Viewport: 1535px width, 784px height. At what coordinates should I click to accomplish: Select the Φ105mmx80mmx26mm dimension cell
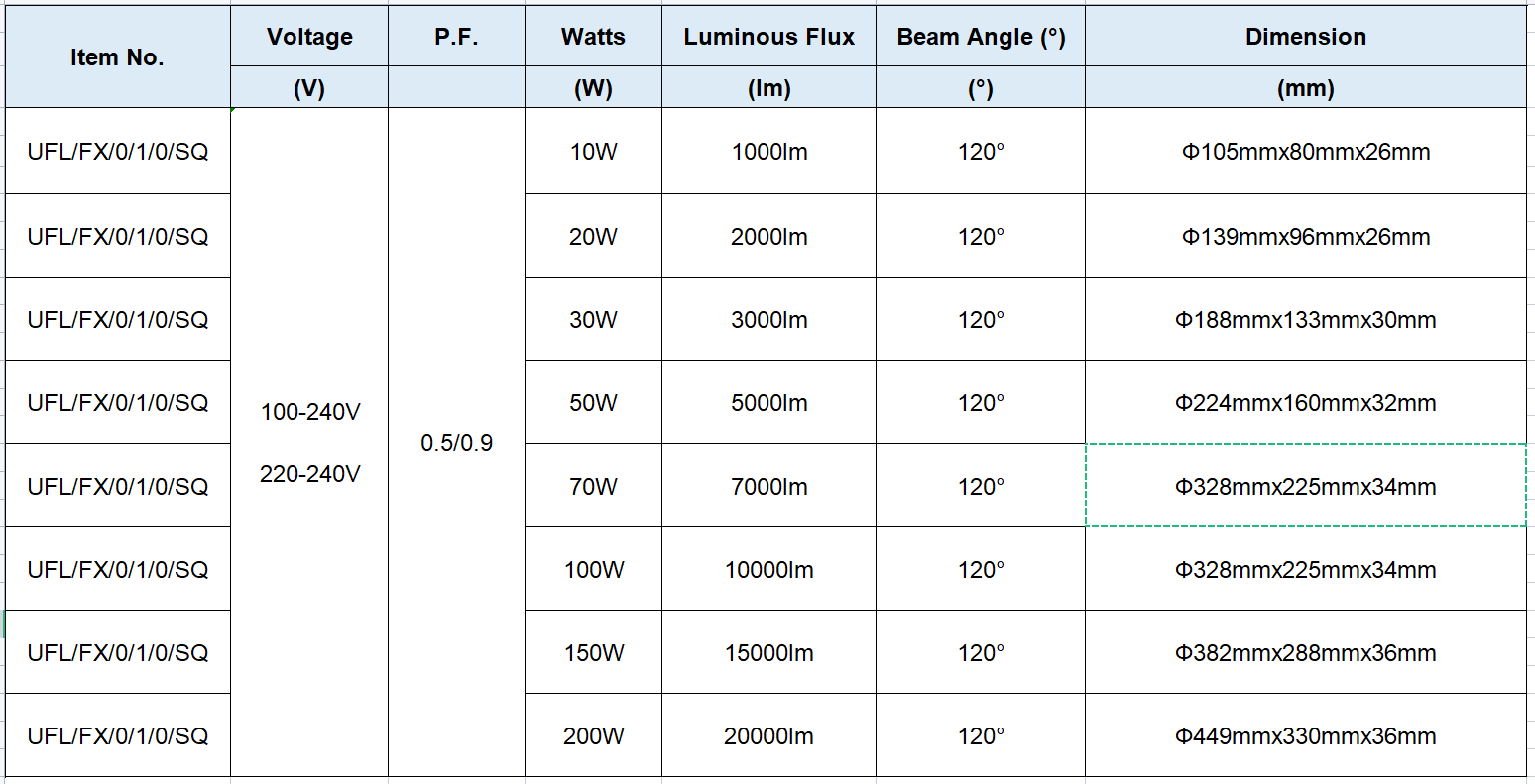tap(1306, 152)
